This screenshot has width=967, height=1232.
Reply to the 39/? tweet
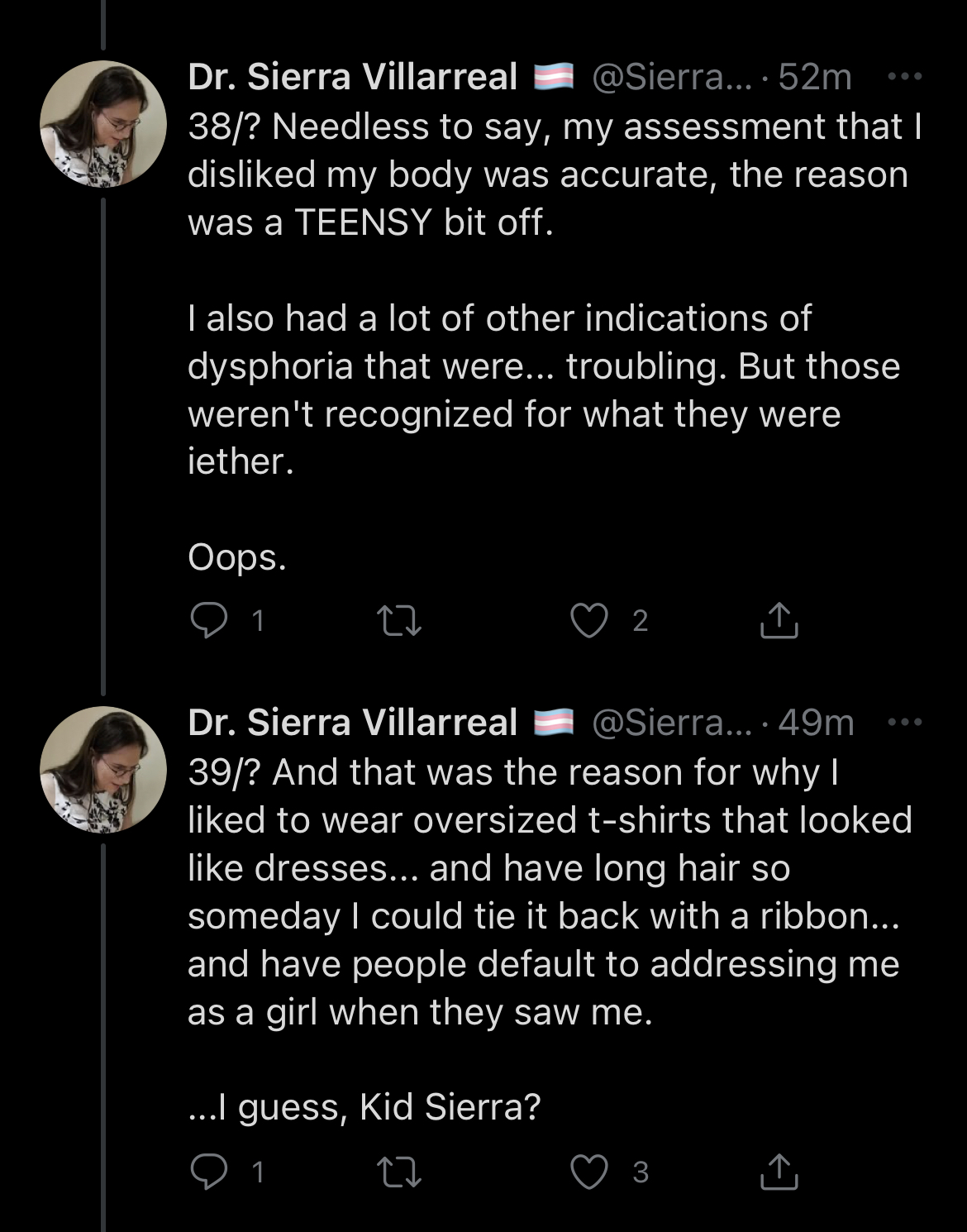[209, 1172]
